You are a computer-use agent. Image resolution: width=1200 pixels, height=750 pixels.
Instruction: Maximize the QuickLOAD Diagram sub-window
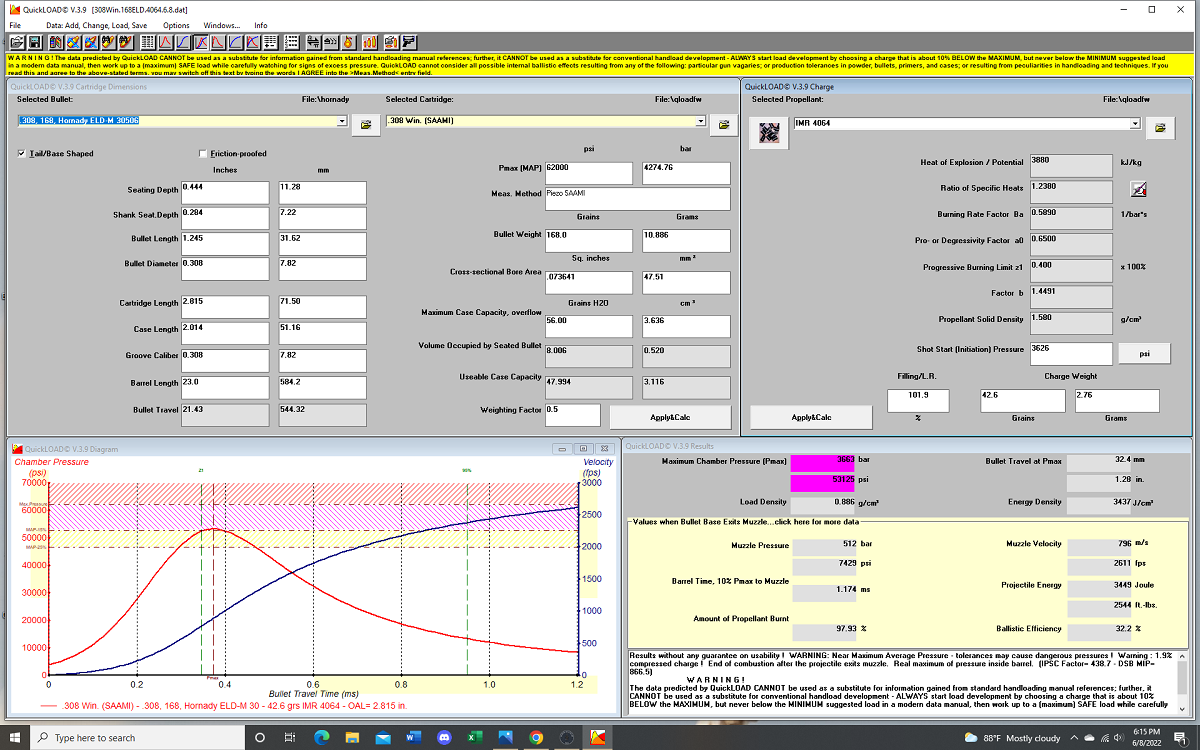[586, 449]
